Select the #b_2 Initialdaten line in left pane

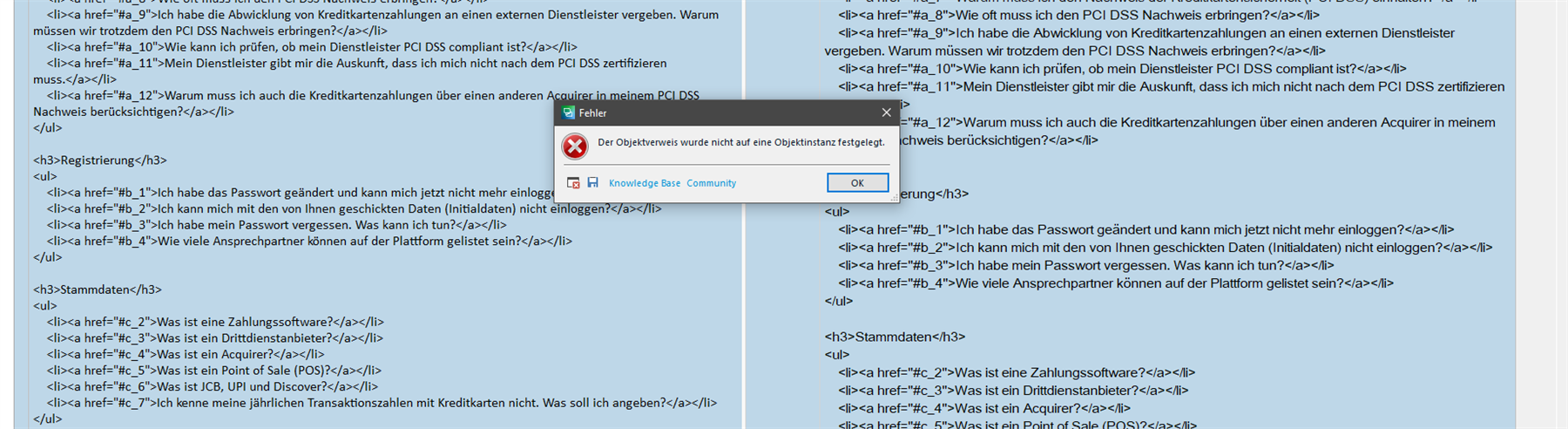(355, 209)
